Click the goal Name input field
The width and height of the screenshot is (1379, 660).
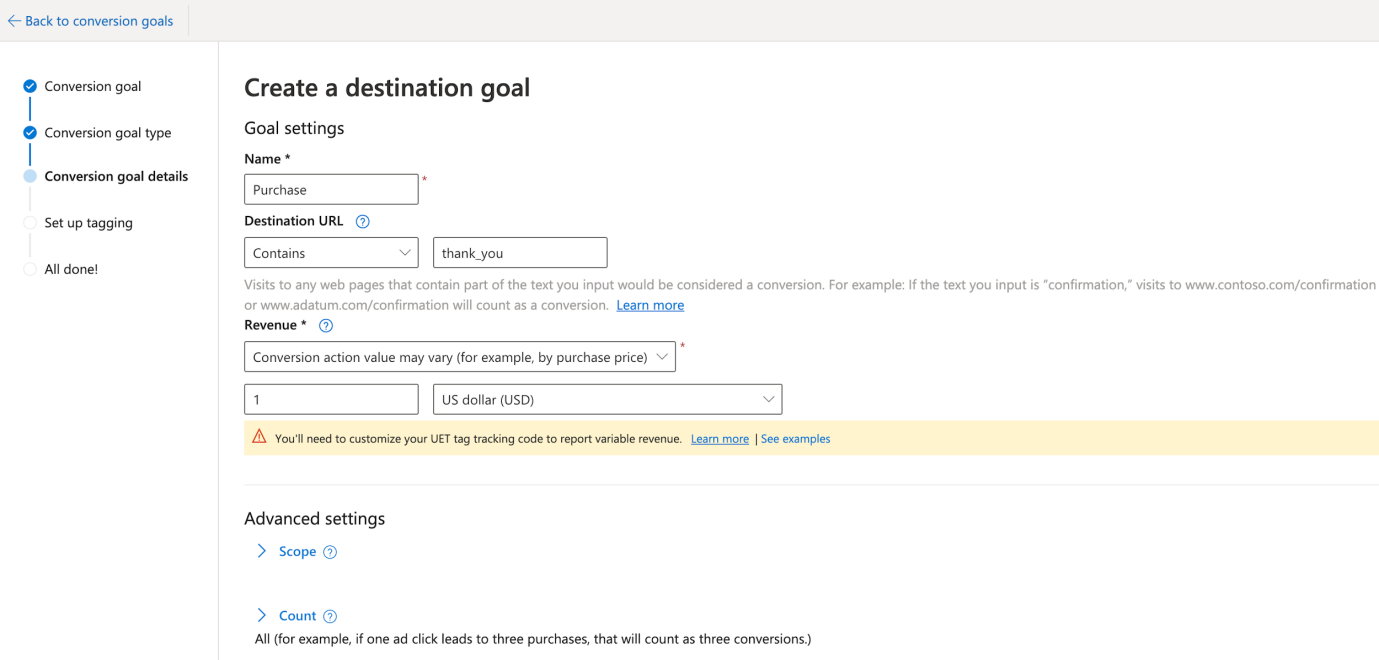pos(331,190)
